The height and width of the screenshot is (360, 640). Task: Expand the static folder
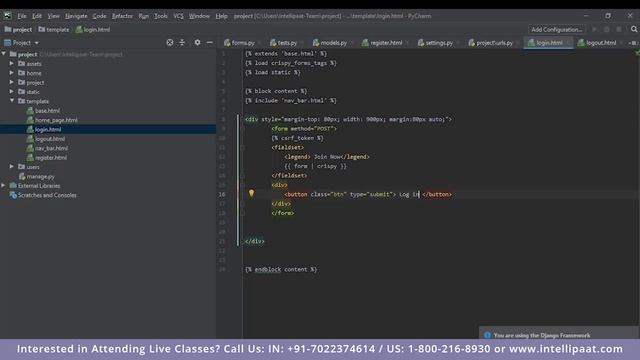click(12, 91)
